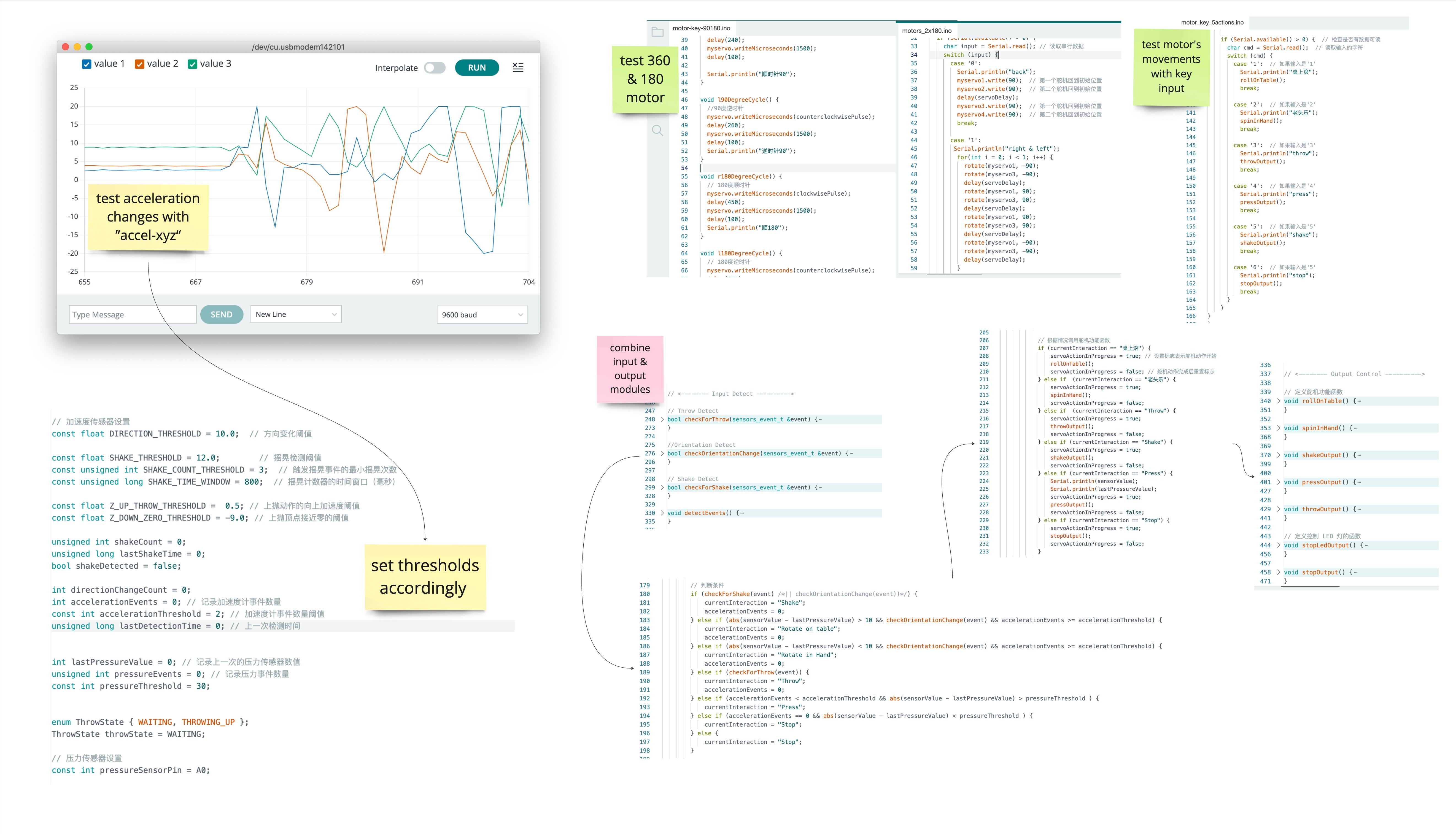
Task: Click the green zoom button of the plotter window
Action: (89, 47)
